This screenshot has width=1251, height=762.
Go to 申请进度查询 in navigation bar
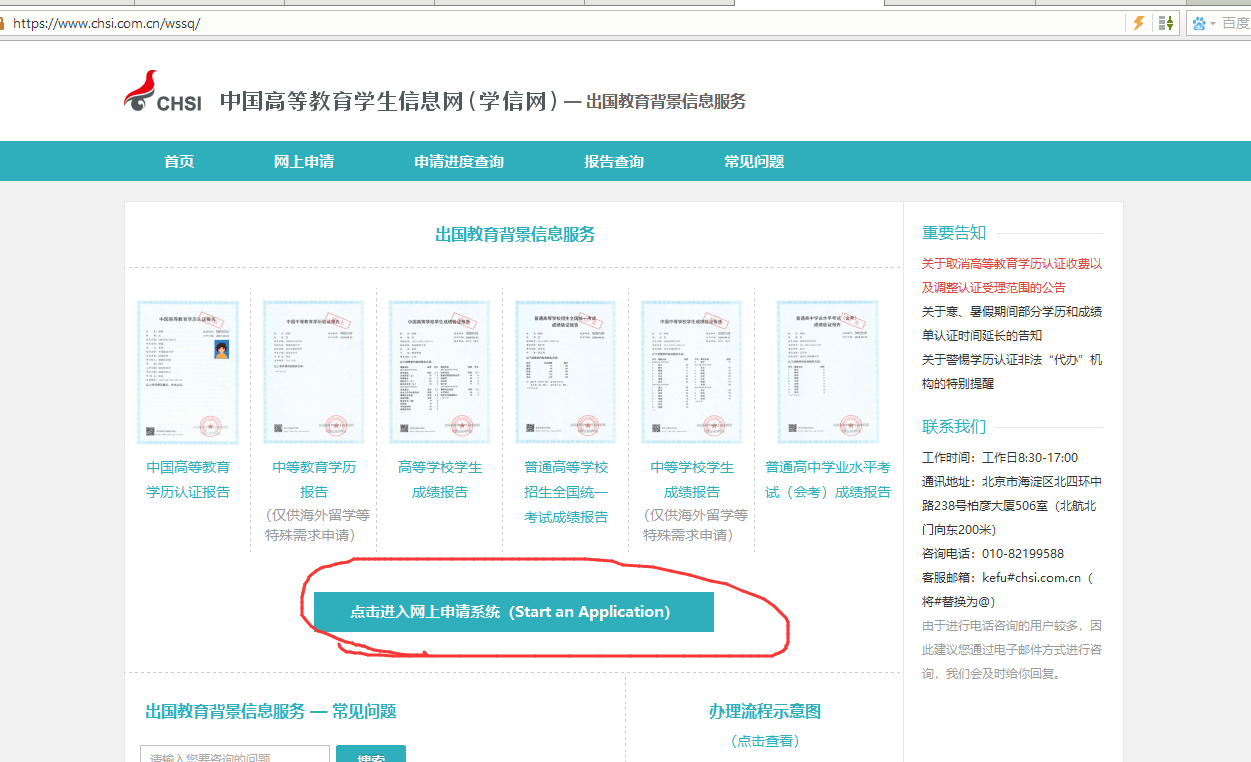(459, 161)
